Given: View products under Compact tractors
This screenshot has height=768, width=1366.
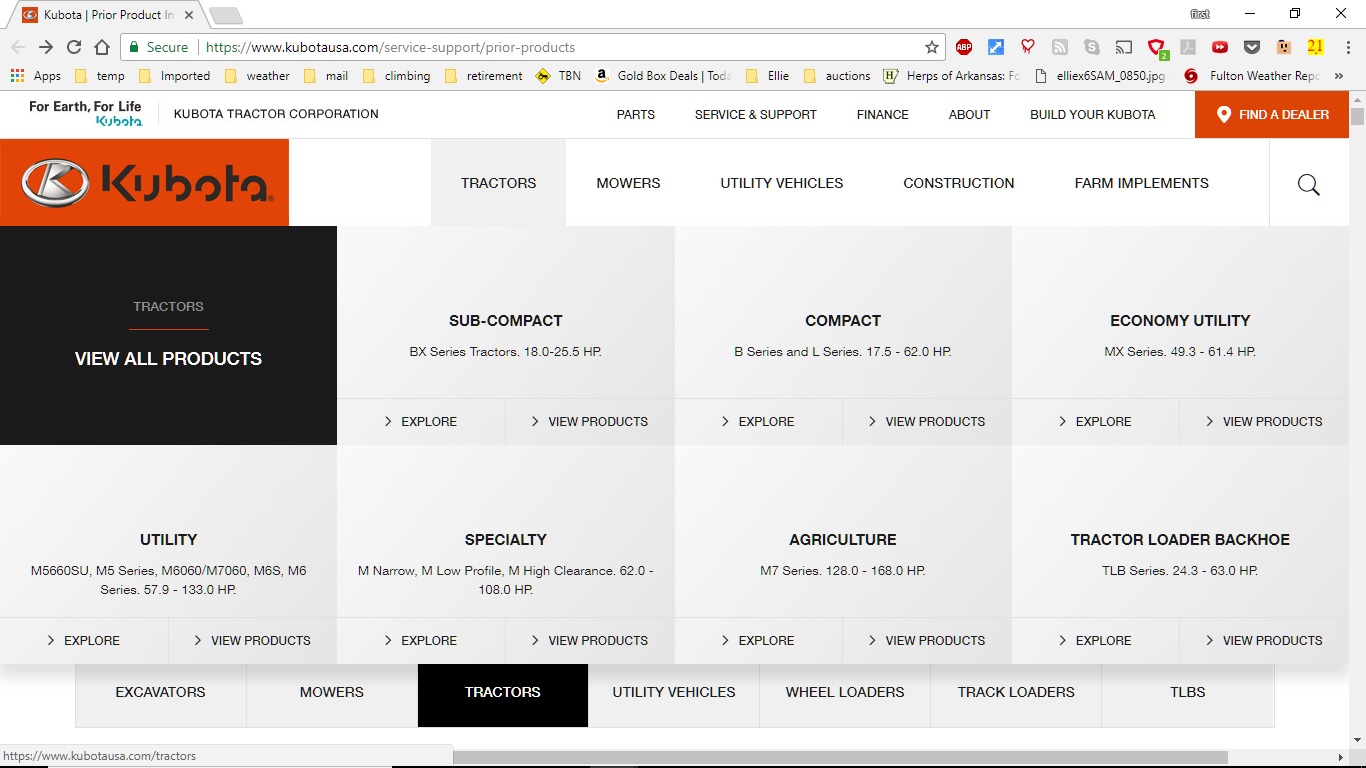Looking at the screenshot, I should pyautogui.click(x=926, y=422).
